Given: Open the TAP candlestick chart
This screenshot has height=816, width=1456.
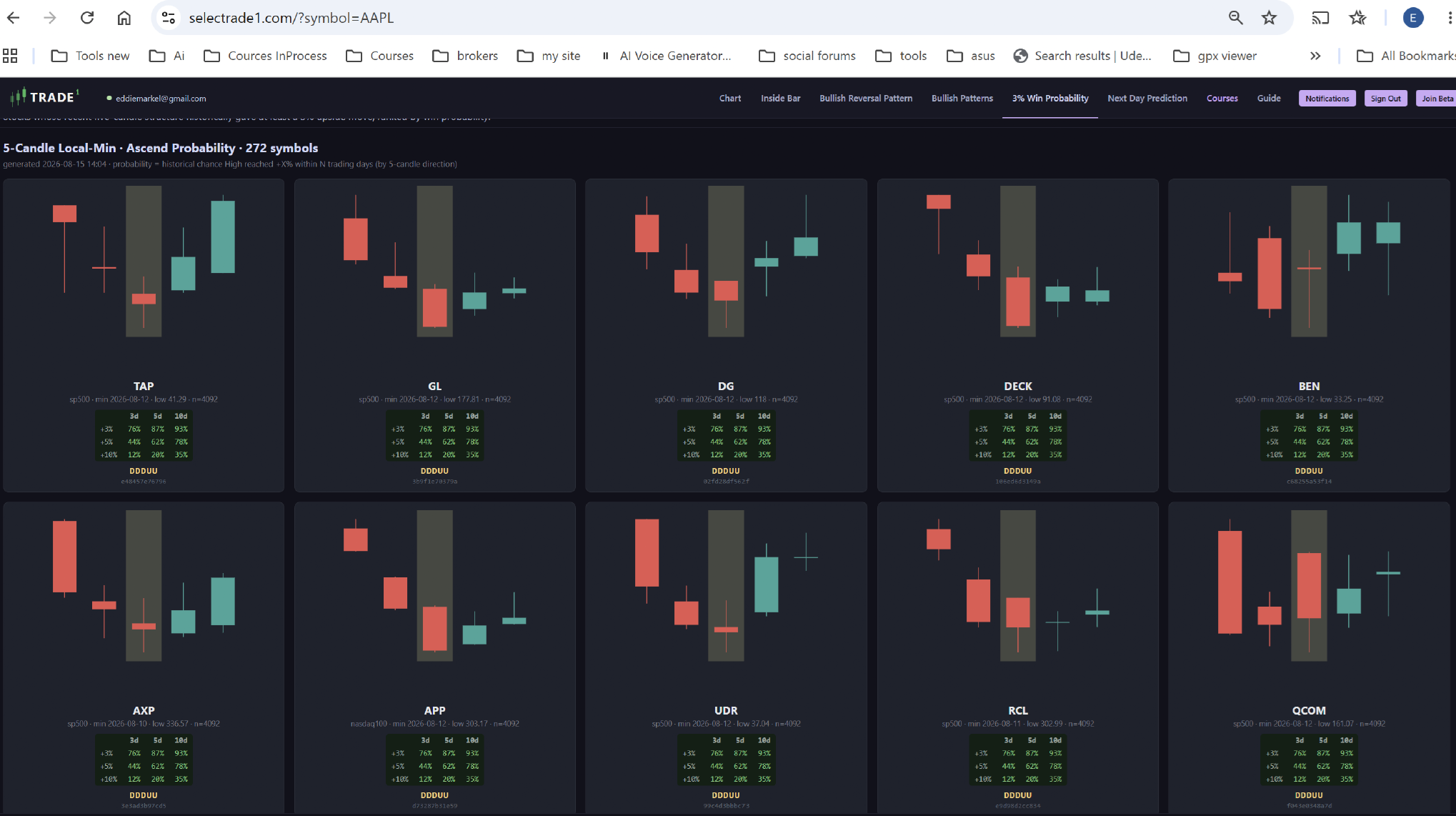Looking at the screenshot, I should coord(144,262).
